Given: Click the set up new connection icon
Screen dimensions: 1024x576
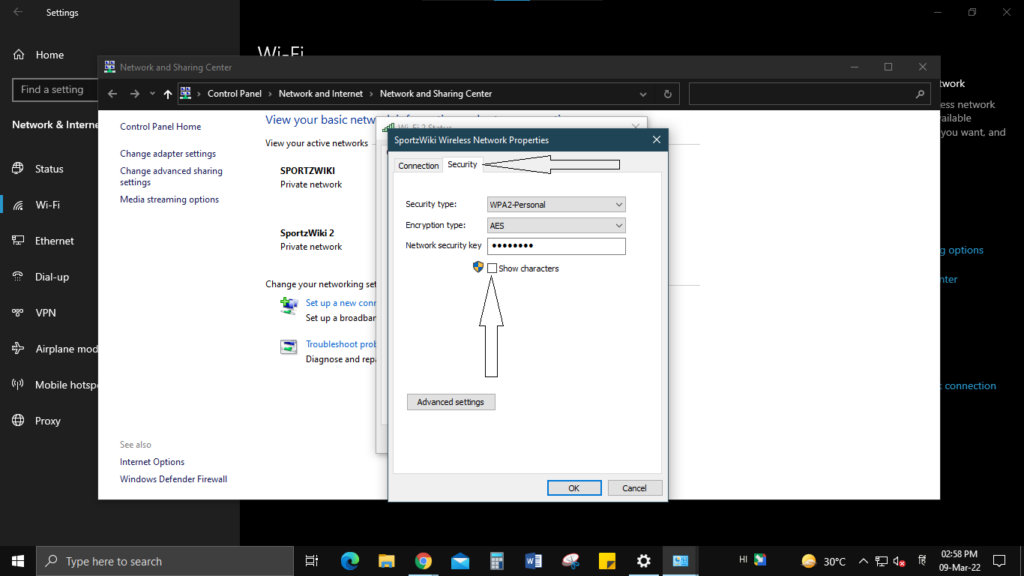Looking at the screenshot, I should (289, 305).
